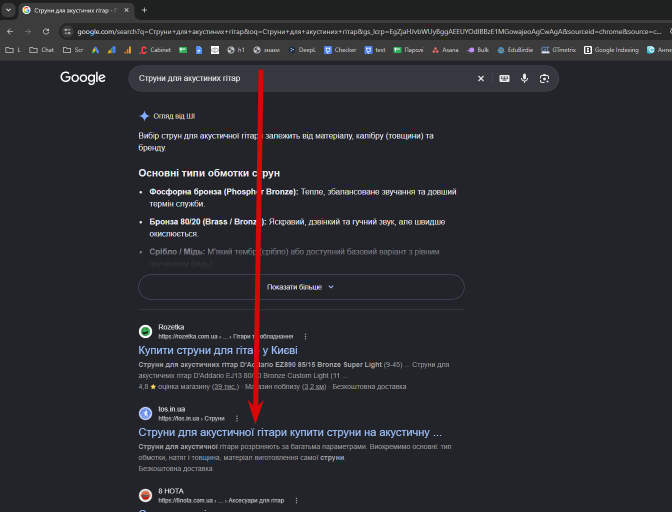Open the Asana bookmark

(445, 50)
